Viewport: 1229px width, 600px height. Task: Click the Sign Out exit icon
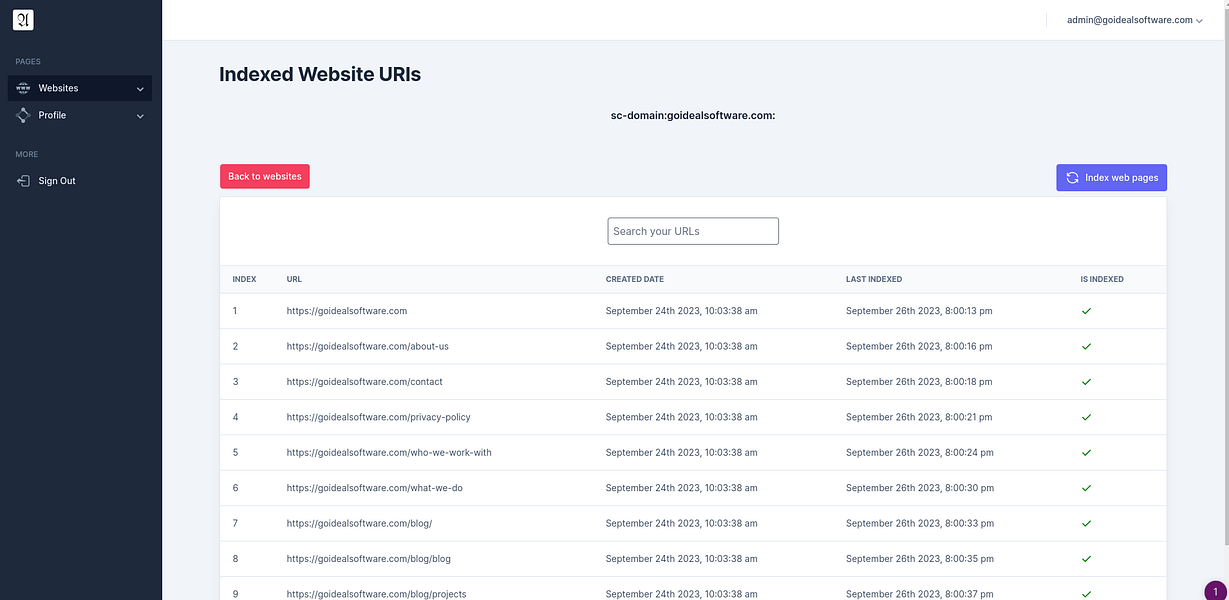[22, 180]
